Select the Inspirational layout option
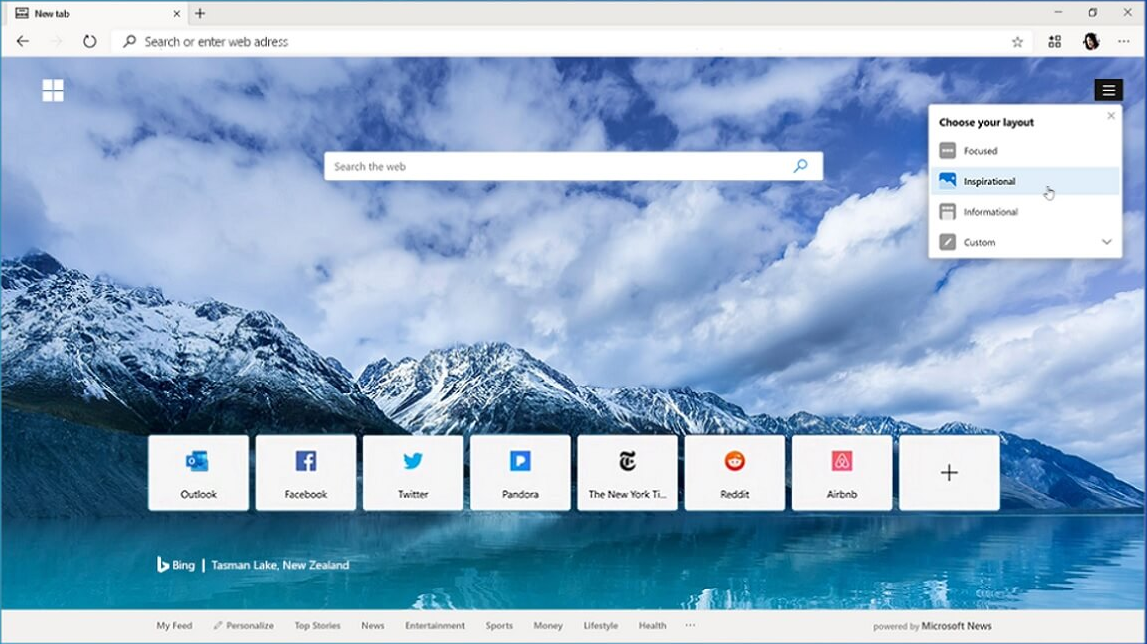1147x644 pixels. click(1025, 181)
